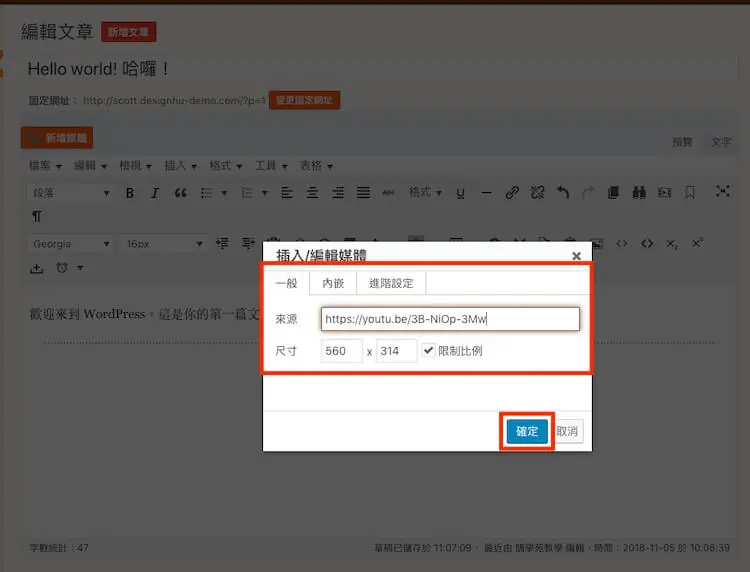
Task: Open the 編輯 menu
Action: pos(90,166)
